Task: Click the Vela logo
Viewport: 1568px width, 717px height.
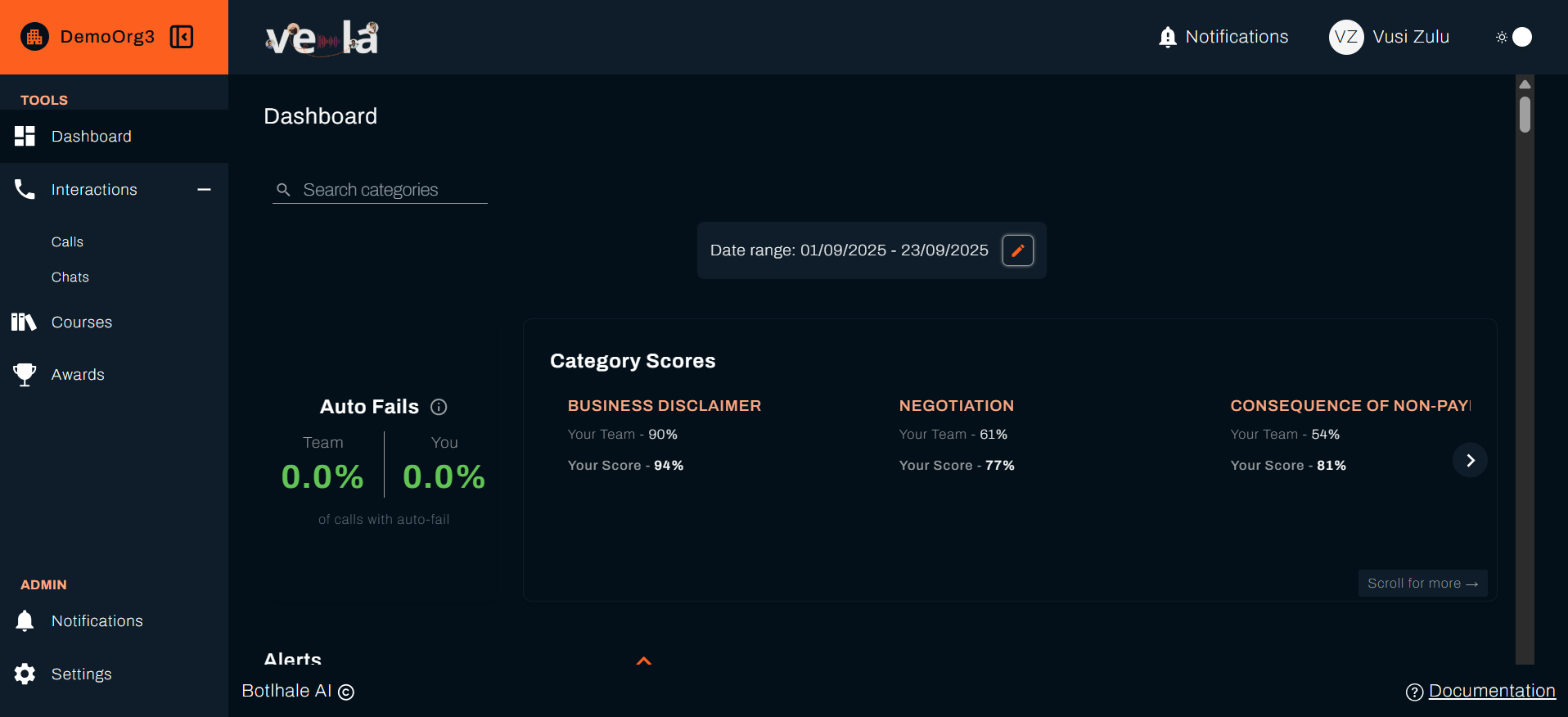Action: (x=322, y=38)
